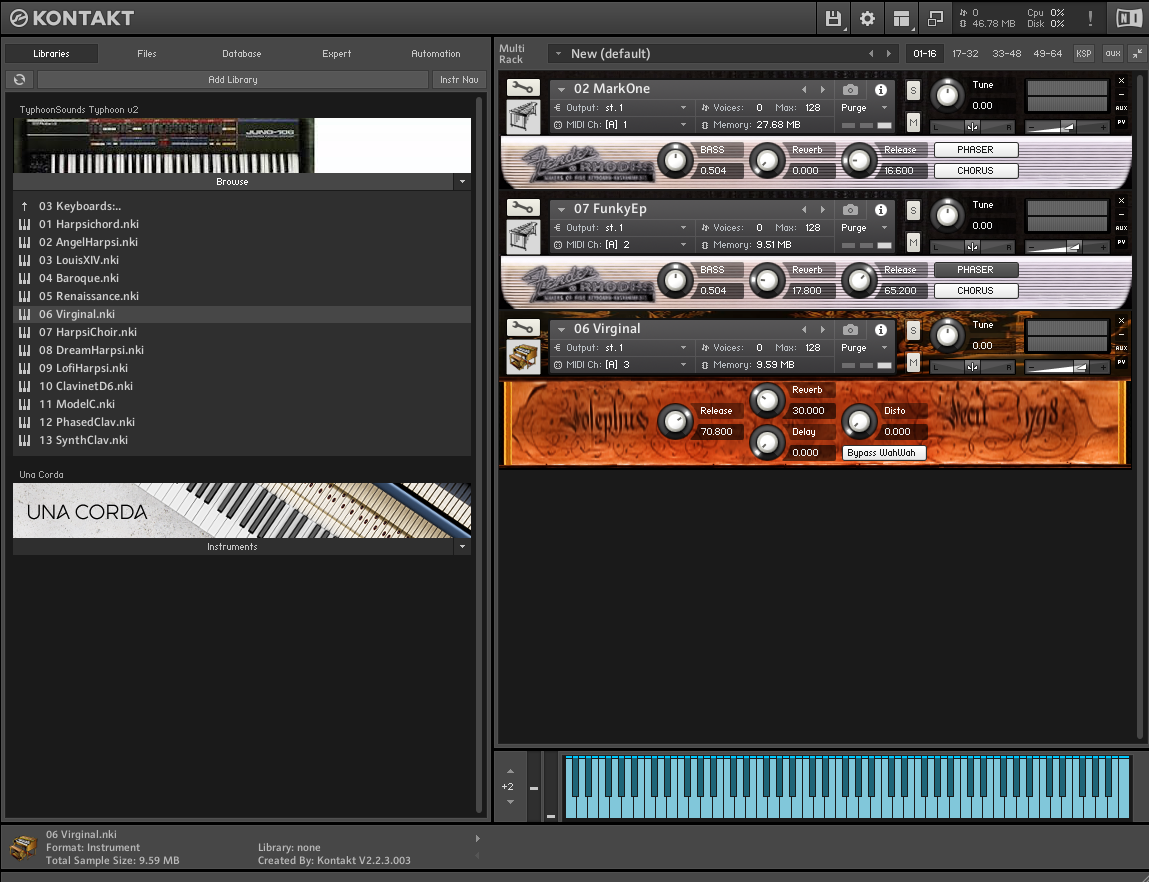The width and height of the screenshot is (1149, 882).
Task: Show info for 02 MarkOne instrument
Action: [x=881, y=89]
